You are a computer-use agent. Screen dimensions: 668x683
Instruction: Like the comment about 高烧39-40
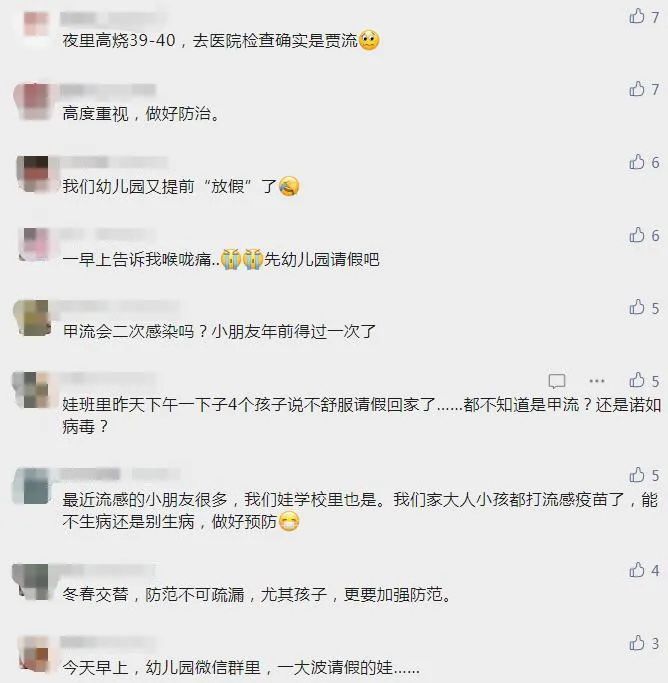coord(637,17)
